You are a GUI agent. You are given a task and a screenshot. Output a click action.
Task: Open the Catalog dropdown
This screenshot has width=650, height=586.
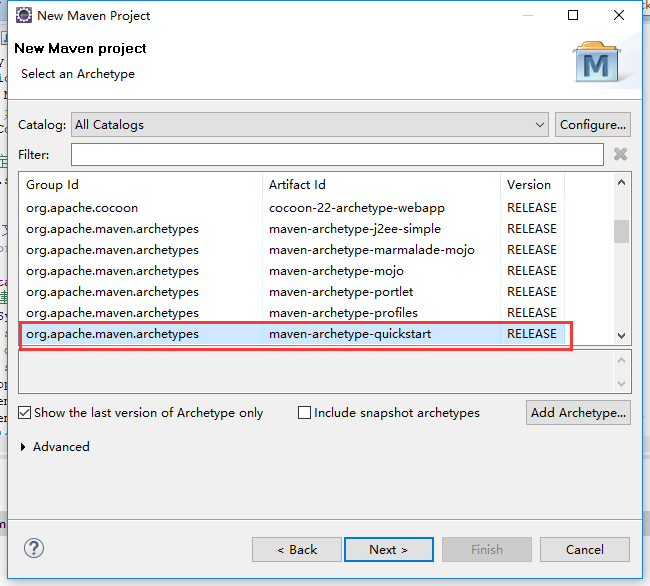pos(310,124)
